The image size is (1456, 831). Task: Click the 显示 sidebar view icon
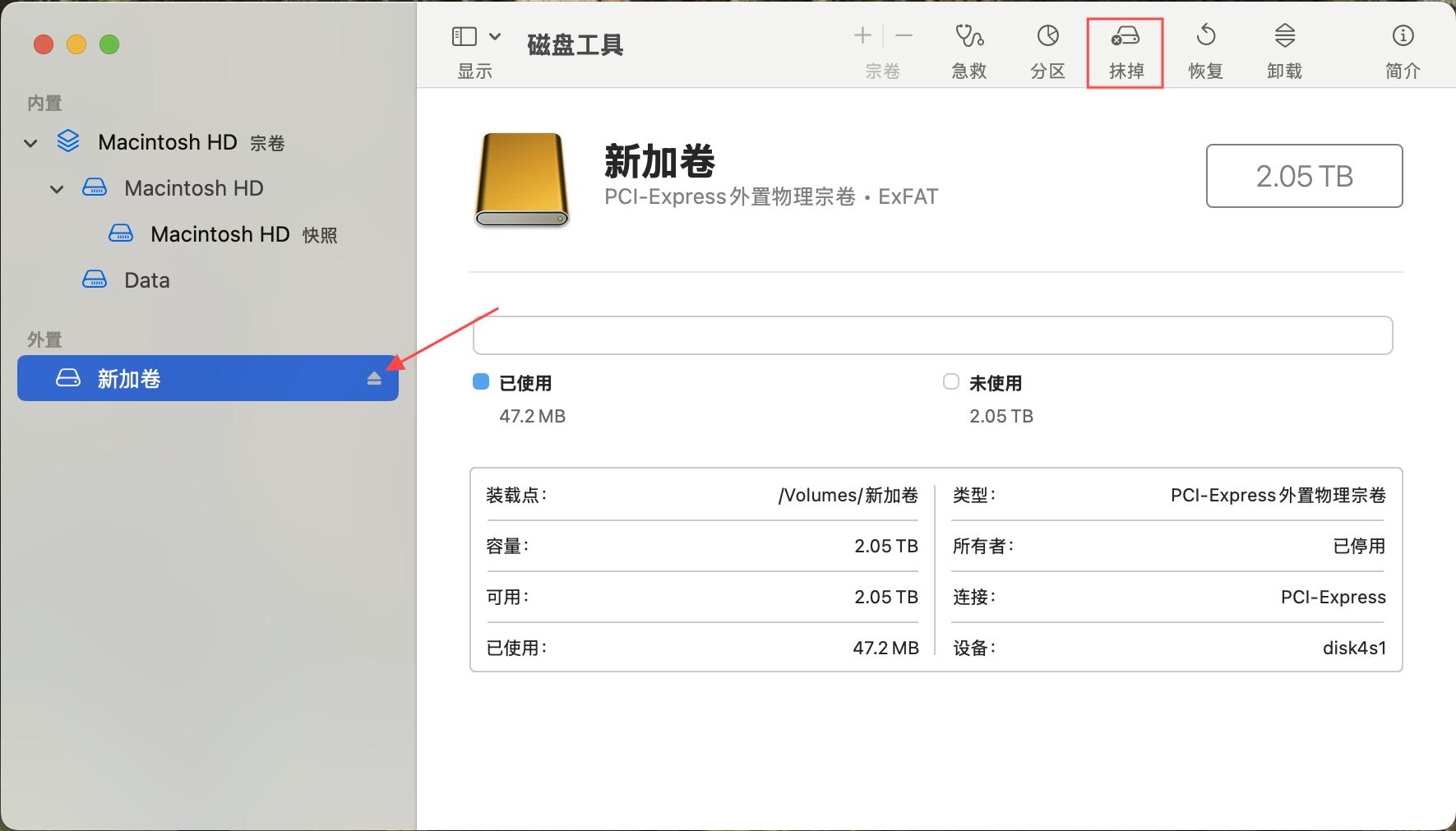point(465,36)
